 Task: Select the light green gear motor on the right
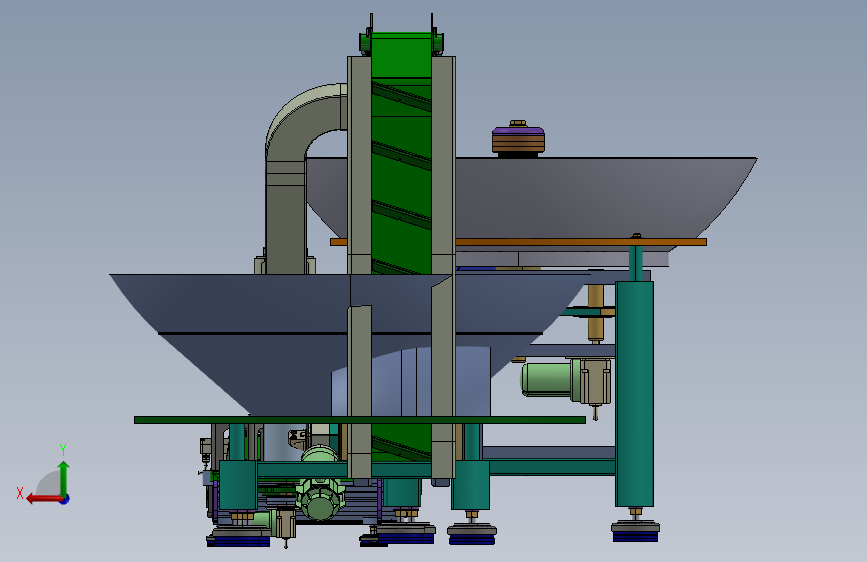[x=551, y=379]
